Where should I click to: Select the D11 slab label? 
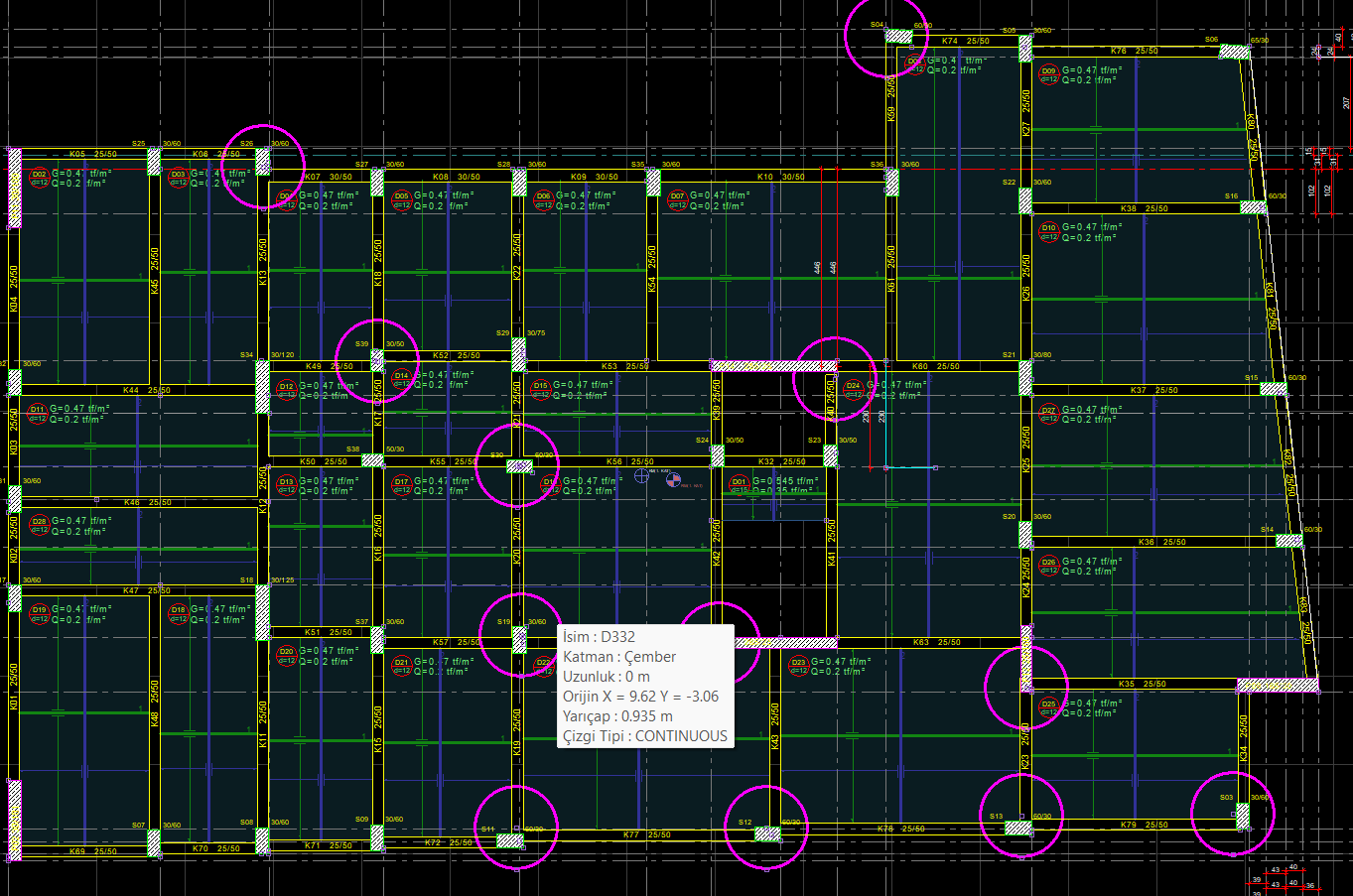39,413
